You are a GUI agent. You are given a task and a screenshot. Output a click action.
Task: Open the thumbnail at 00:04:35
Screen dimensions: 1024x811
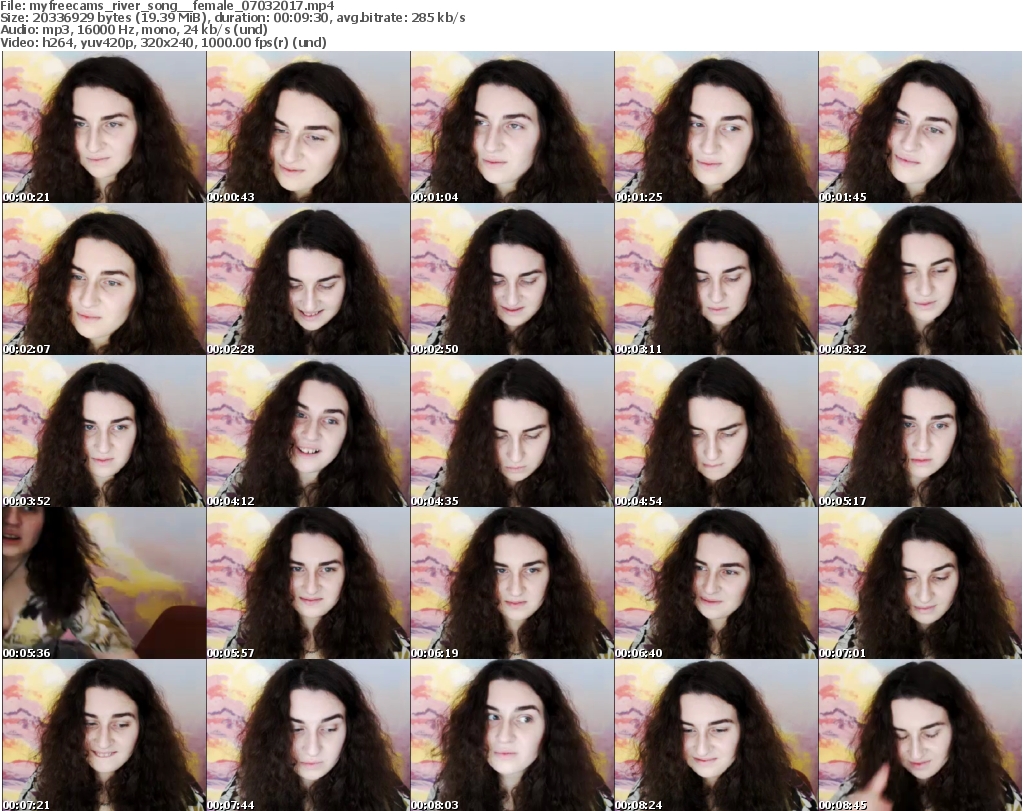pyautogui.click(x=512, y=431)
